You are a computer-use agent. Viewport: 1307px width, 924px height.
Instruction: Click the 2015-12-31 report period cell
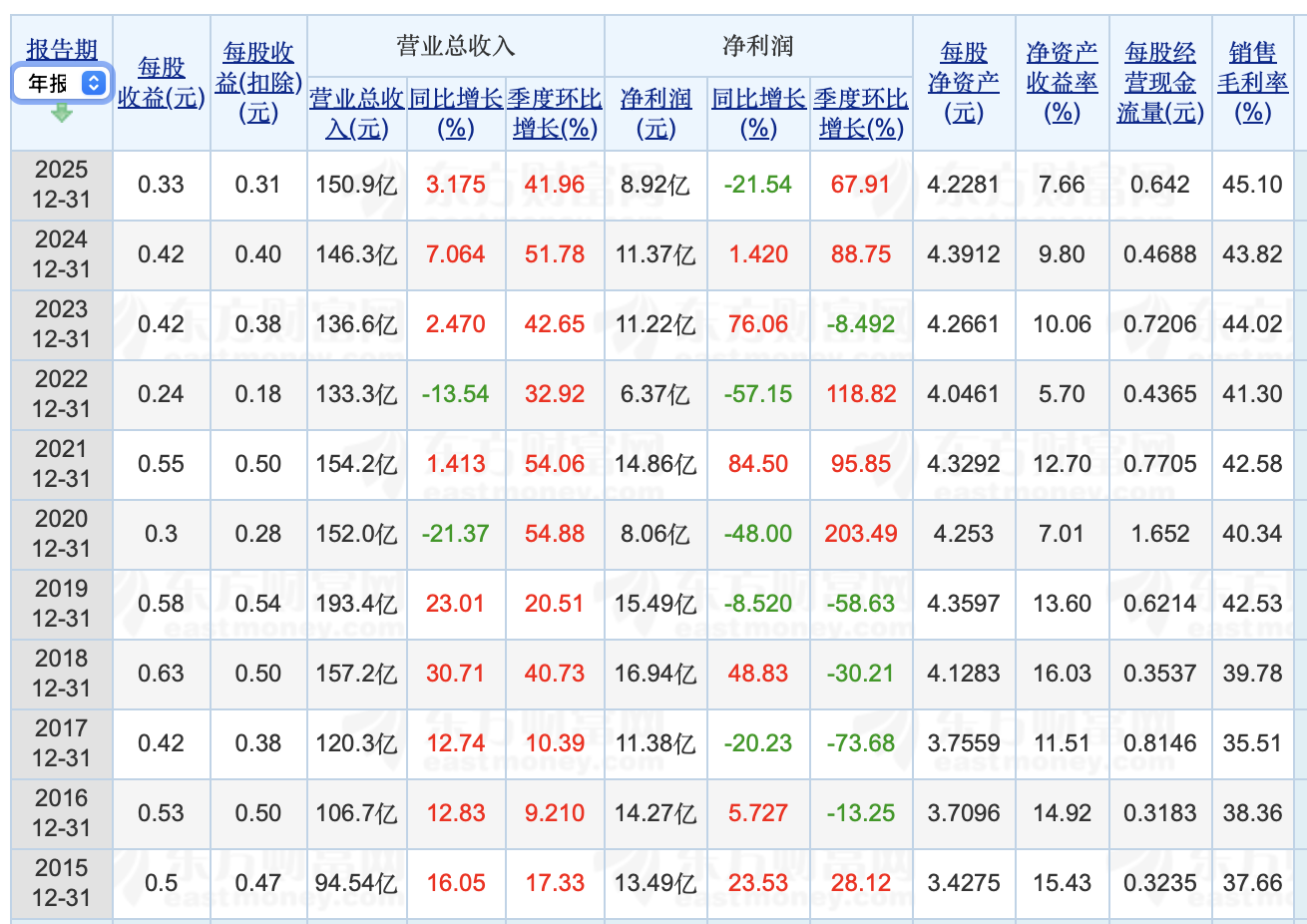(x=62, y=883)
